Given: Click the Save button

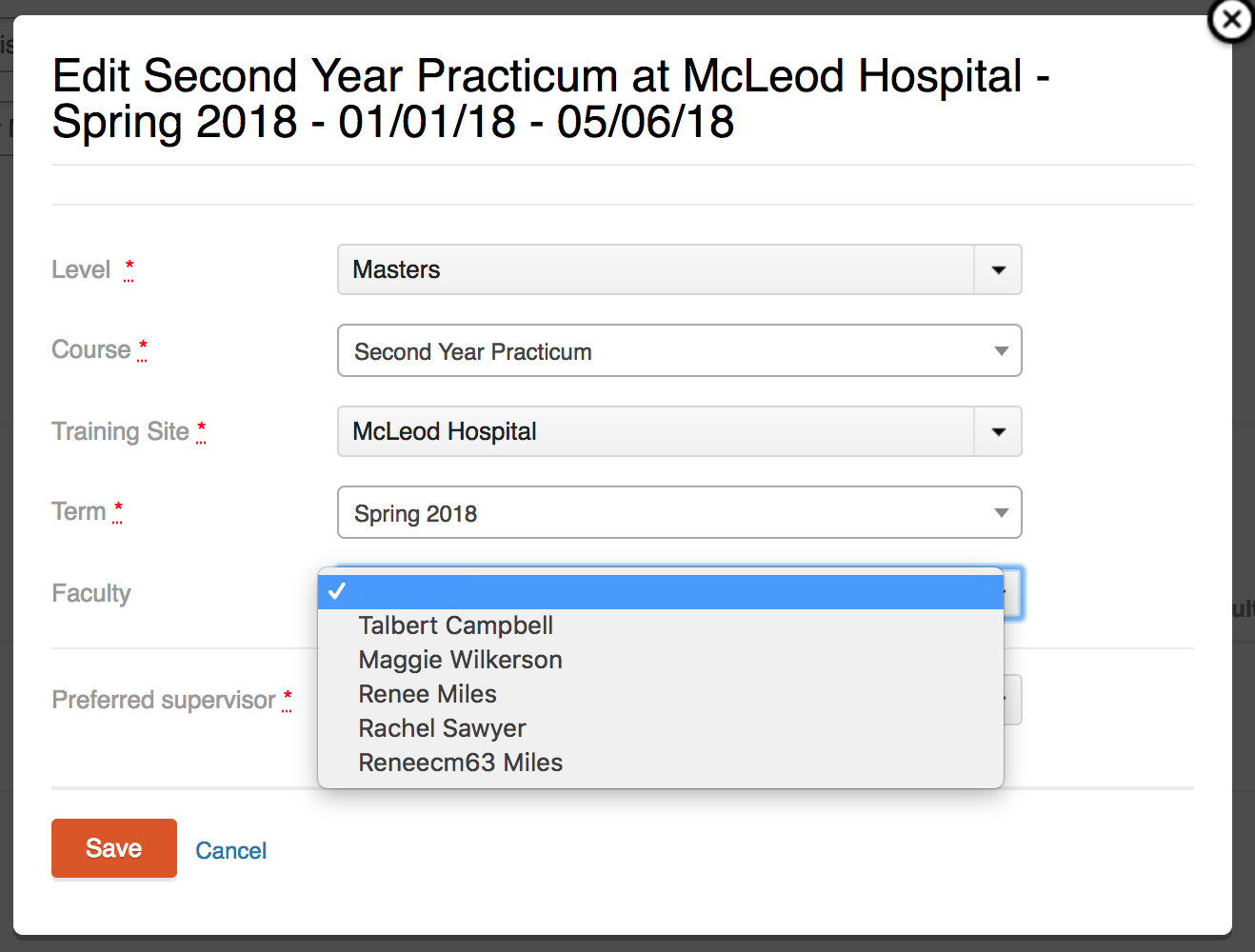Looking at the screenshot, I should [x=114, y=848].
